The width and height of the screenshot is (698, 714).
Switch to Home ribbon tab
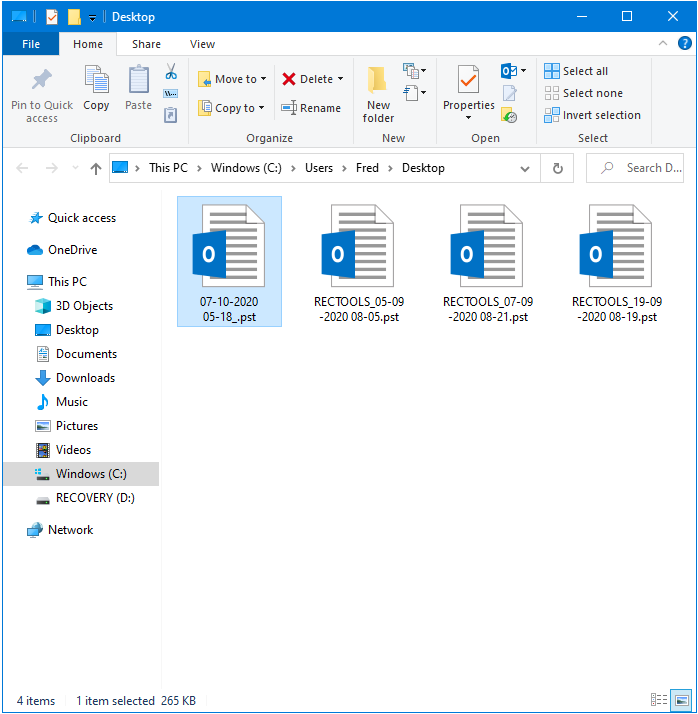click(88, 44)
